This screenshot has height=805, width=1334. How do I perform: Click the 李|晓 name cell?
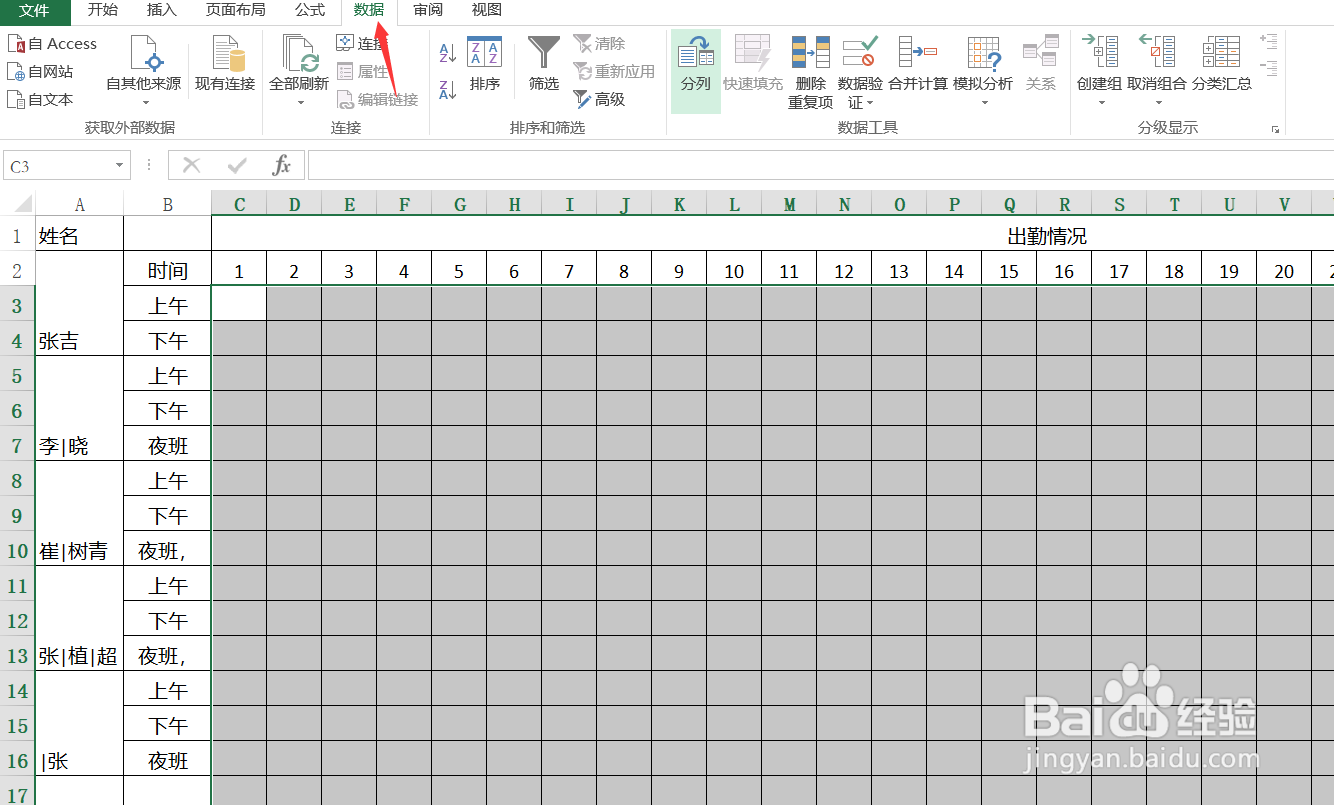tap(80, 408)
